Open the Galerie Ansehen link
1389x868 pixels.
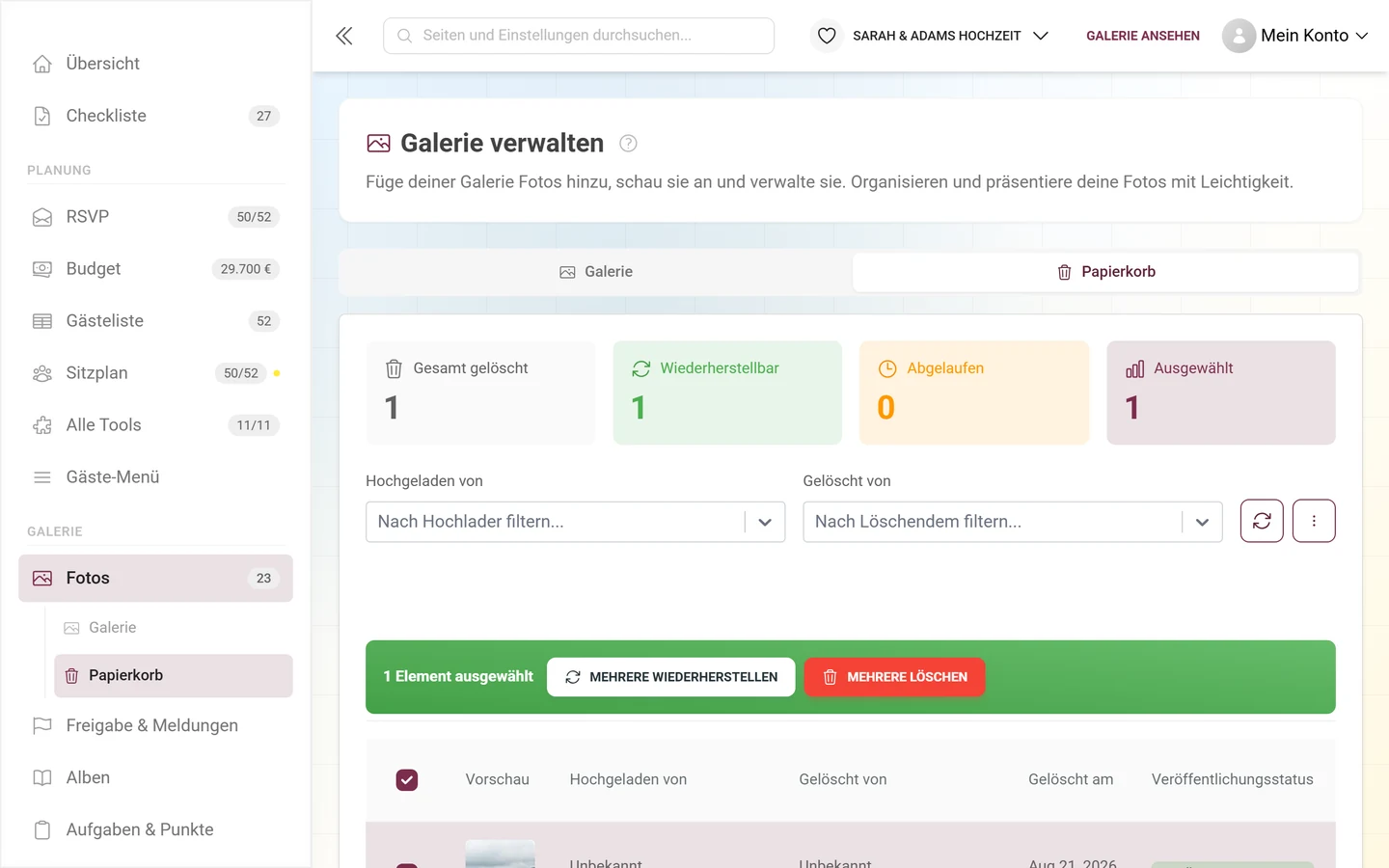coord(1143,36)
